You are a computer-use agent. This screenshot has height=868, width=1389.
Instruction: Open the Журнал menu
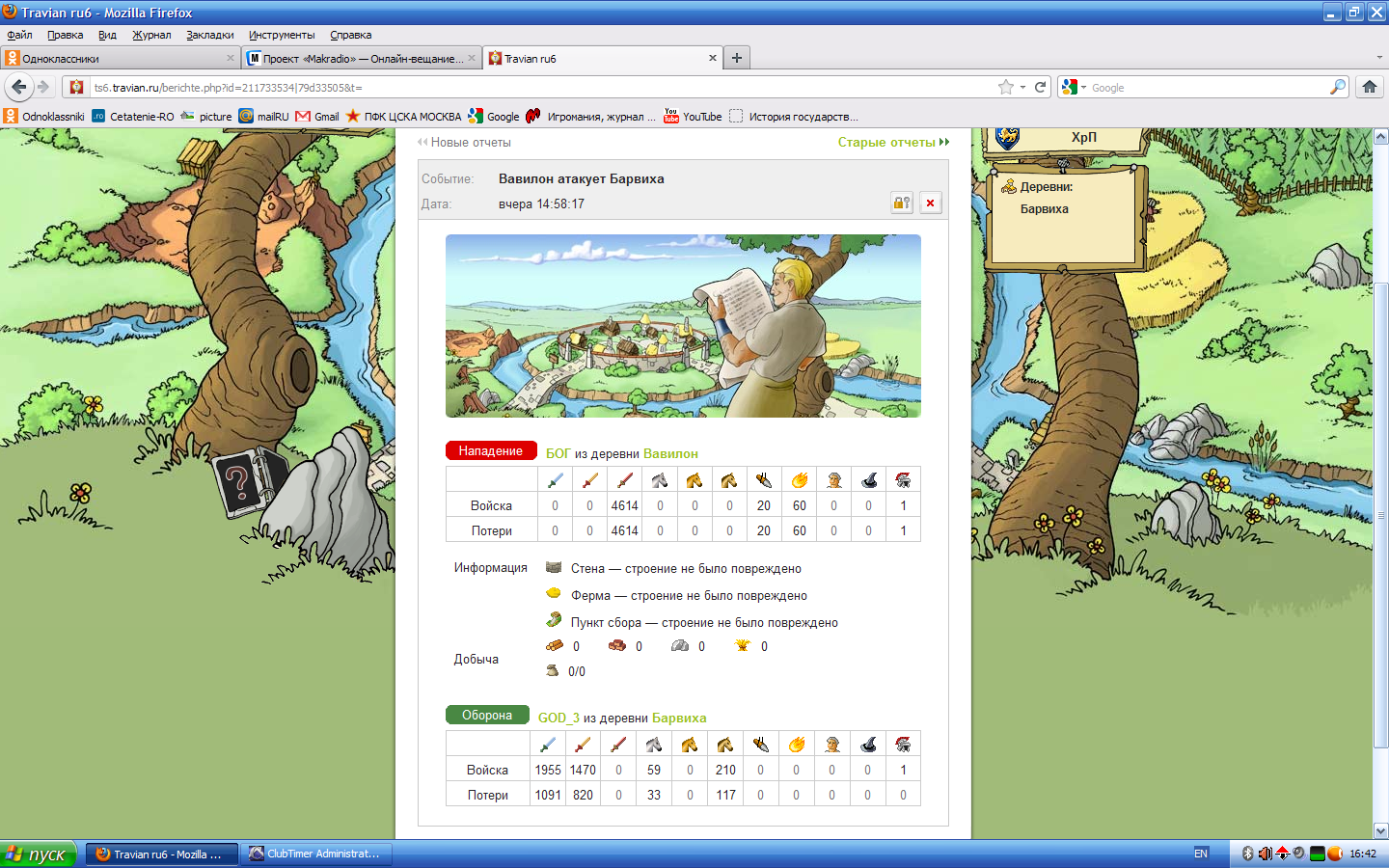(x=151, y=35)
